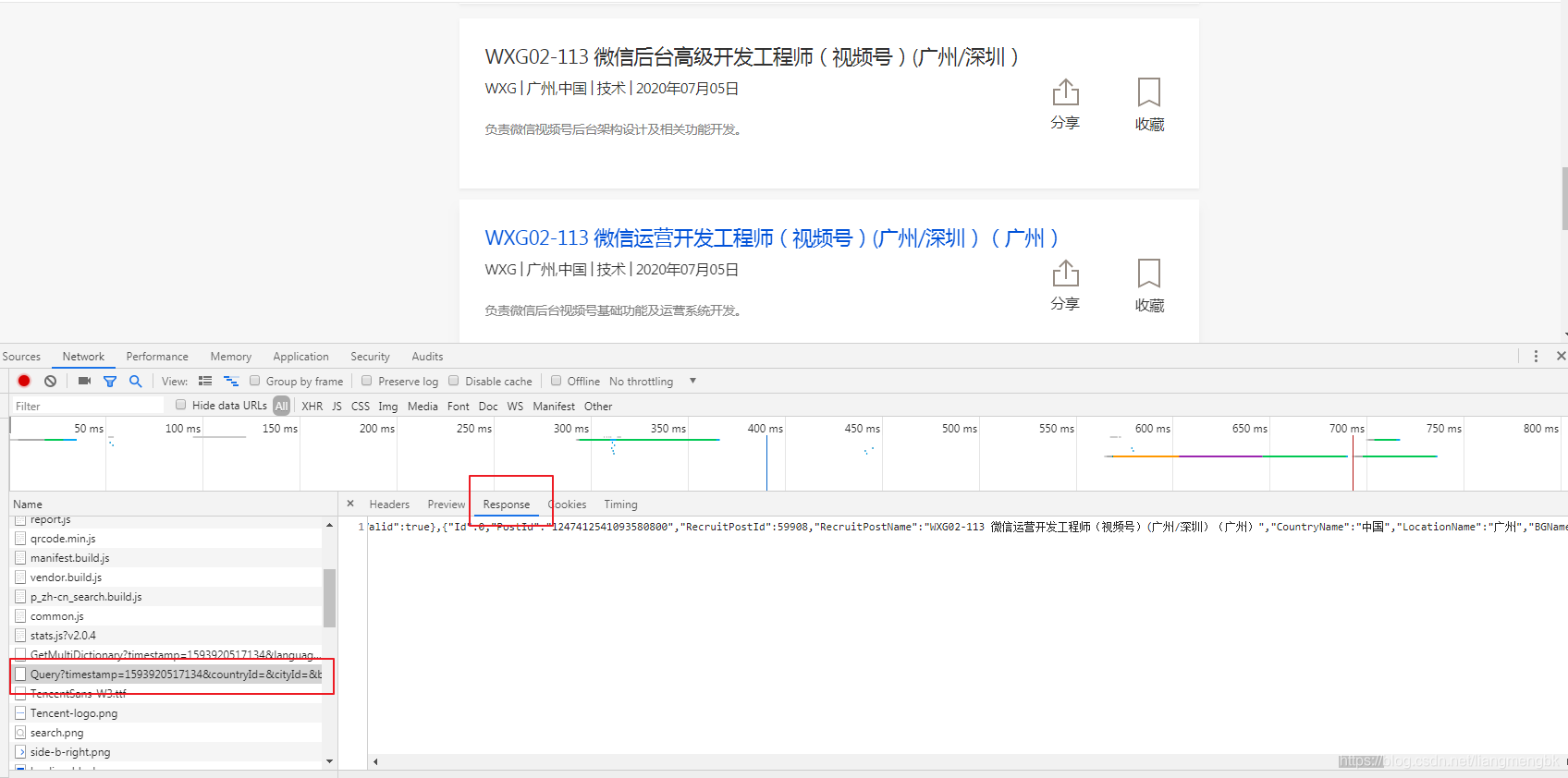Click request list scroll down arrow
The image size is (1568, 778).
(330, 761)
